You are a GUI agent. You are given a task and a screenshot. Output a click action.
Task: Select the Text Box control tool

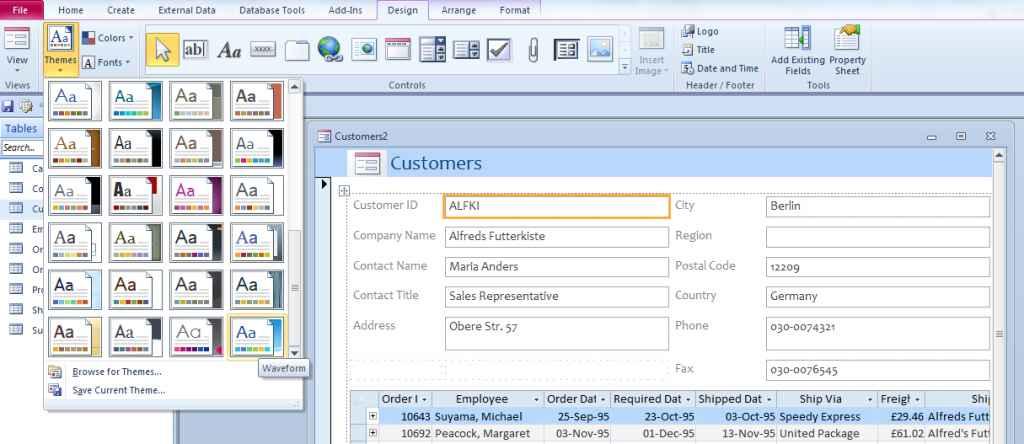point(195,49)
